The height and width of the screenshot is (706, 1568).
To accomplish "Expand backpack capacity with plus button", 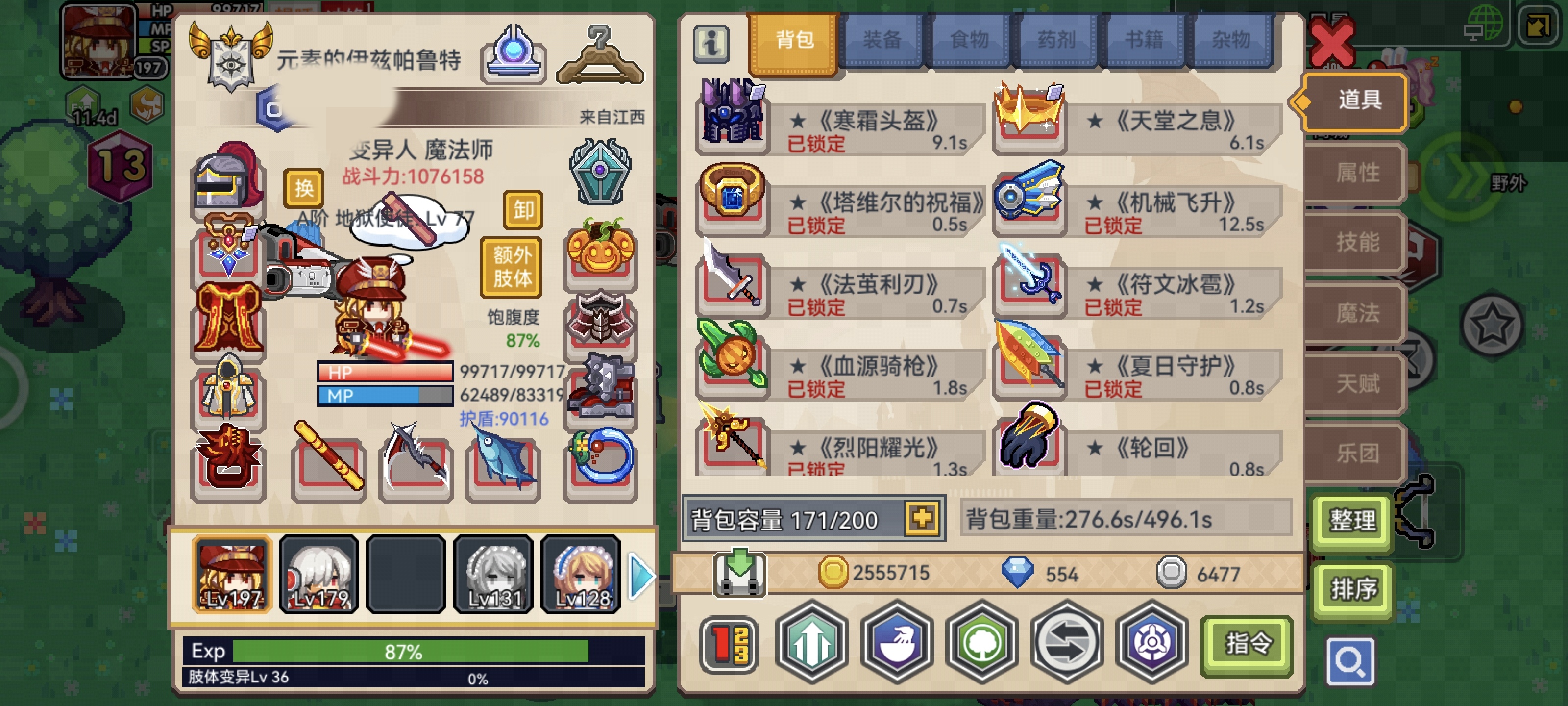I will [x=922, y=518].
